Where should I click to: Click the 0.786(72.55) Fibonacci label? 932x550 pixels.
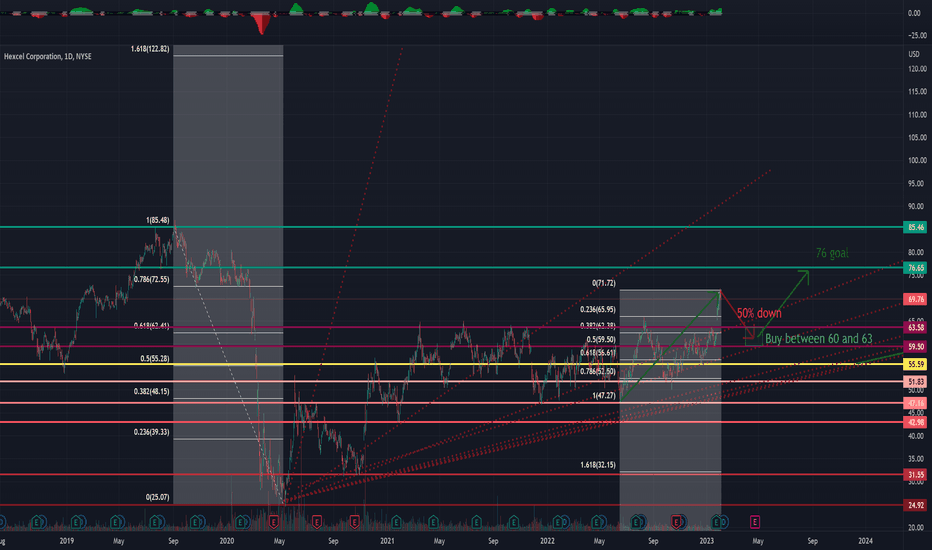[x=152, y=279]
